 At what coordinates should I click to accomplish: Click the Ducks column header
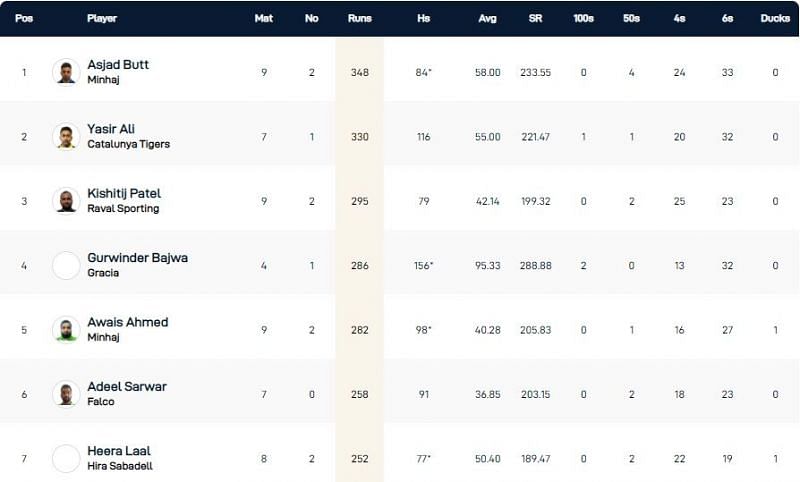pyautogui.click(x=774, y=18)
